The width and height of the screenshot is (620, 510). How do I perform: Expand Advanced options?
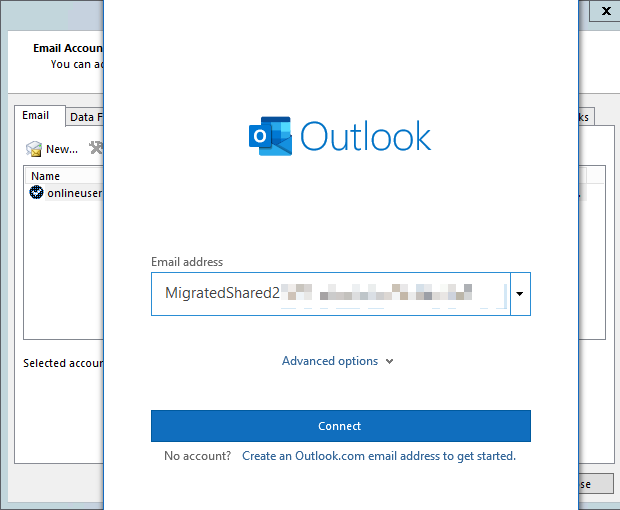(x=337, y=361)
